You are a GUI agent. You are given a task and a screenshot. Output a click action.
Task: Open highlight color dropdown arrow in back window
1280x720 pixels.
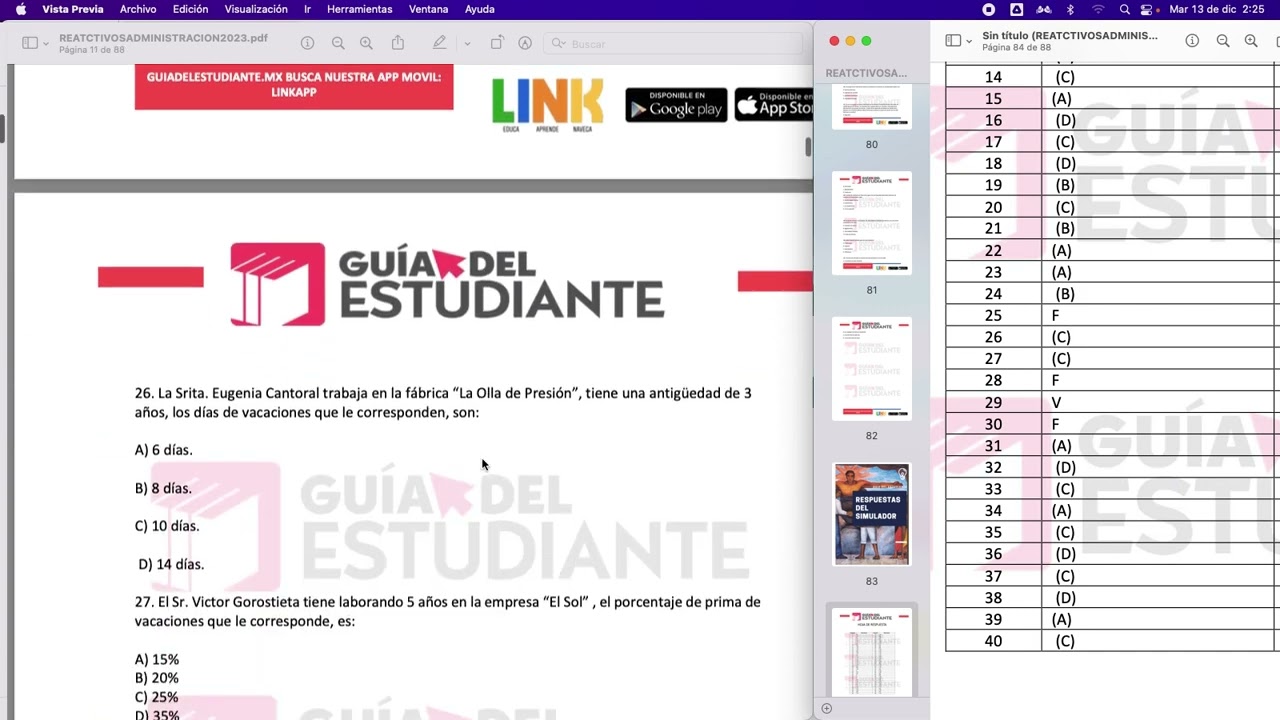coord(467,44)
